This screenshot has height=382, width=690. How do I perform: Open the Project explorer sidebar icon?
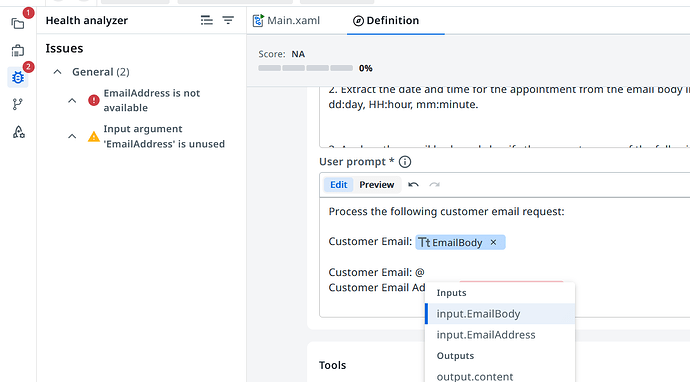18,23
